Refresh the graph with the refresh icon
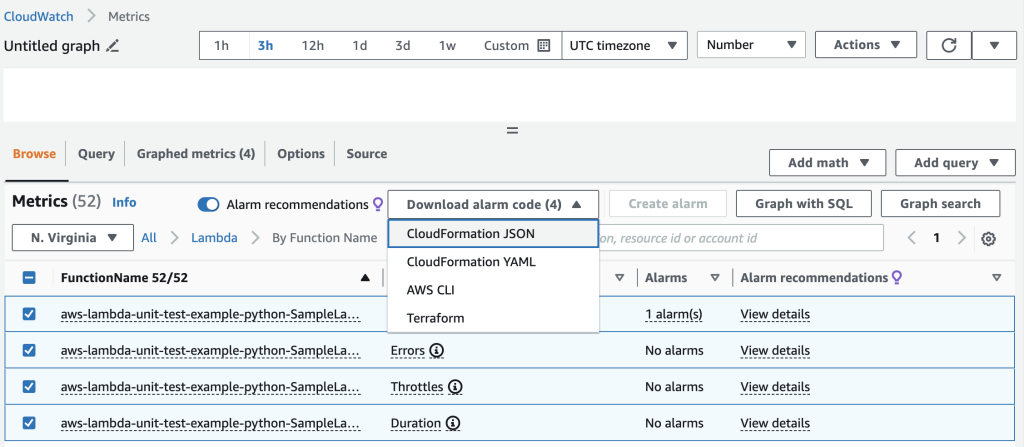This screenshot has width=1024, height=447. click(x=949, y=45)
